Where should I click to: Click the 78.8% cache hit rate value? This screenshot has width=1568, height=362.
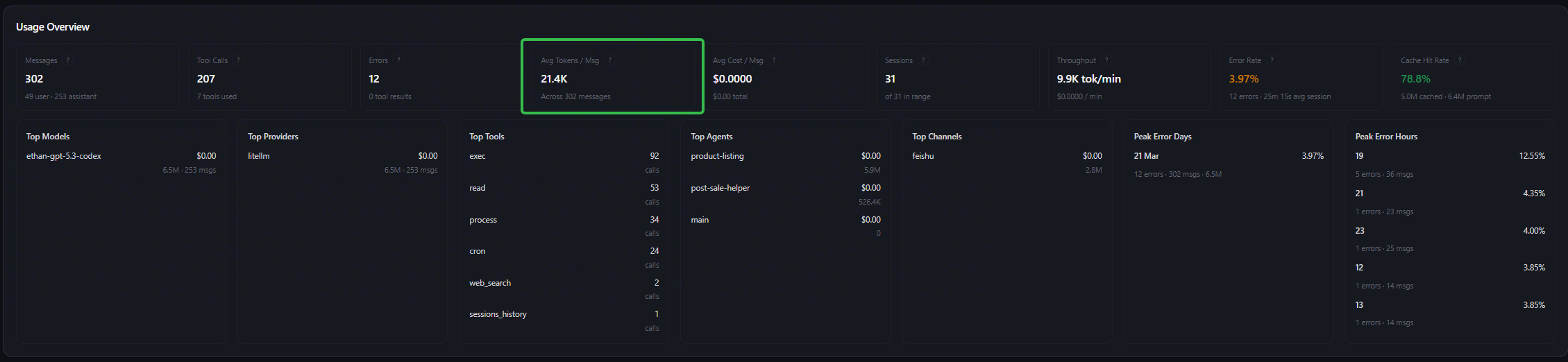pyautogui.click(x=1415, y=79)
